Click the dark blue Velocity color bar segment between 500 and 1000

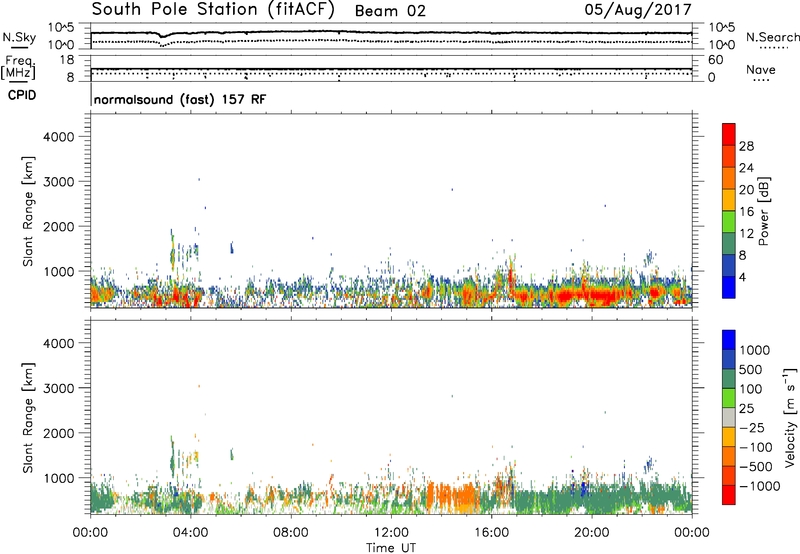[x=729, y=359]
